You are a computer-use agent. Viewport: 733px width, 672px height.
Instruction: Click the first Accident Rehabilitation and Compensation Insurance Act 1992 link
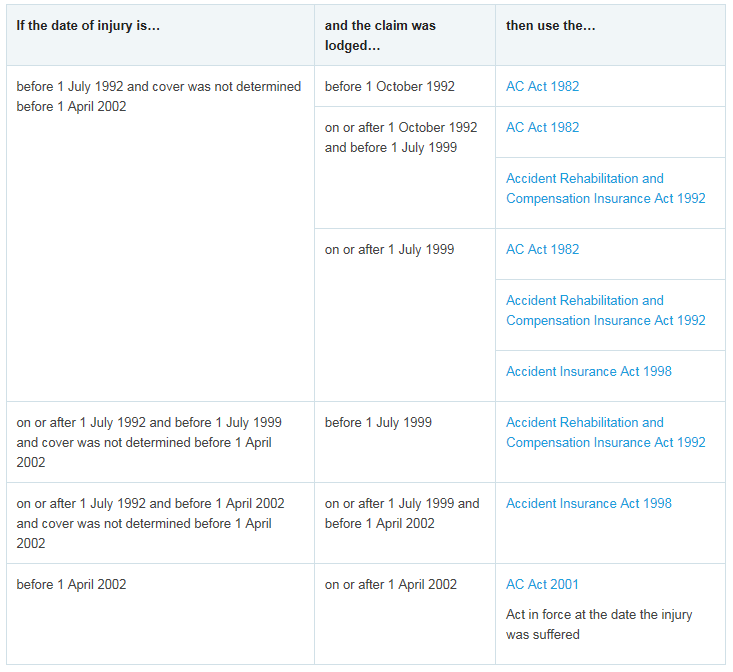[605, 189]
